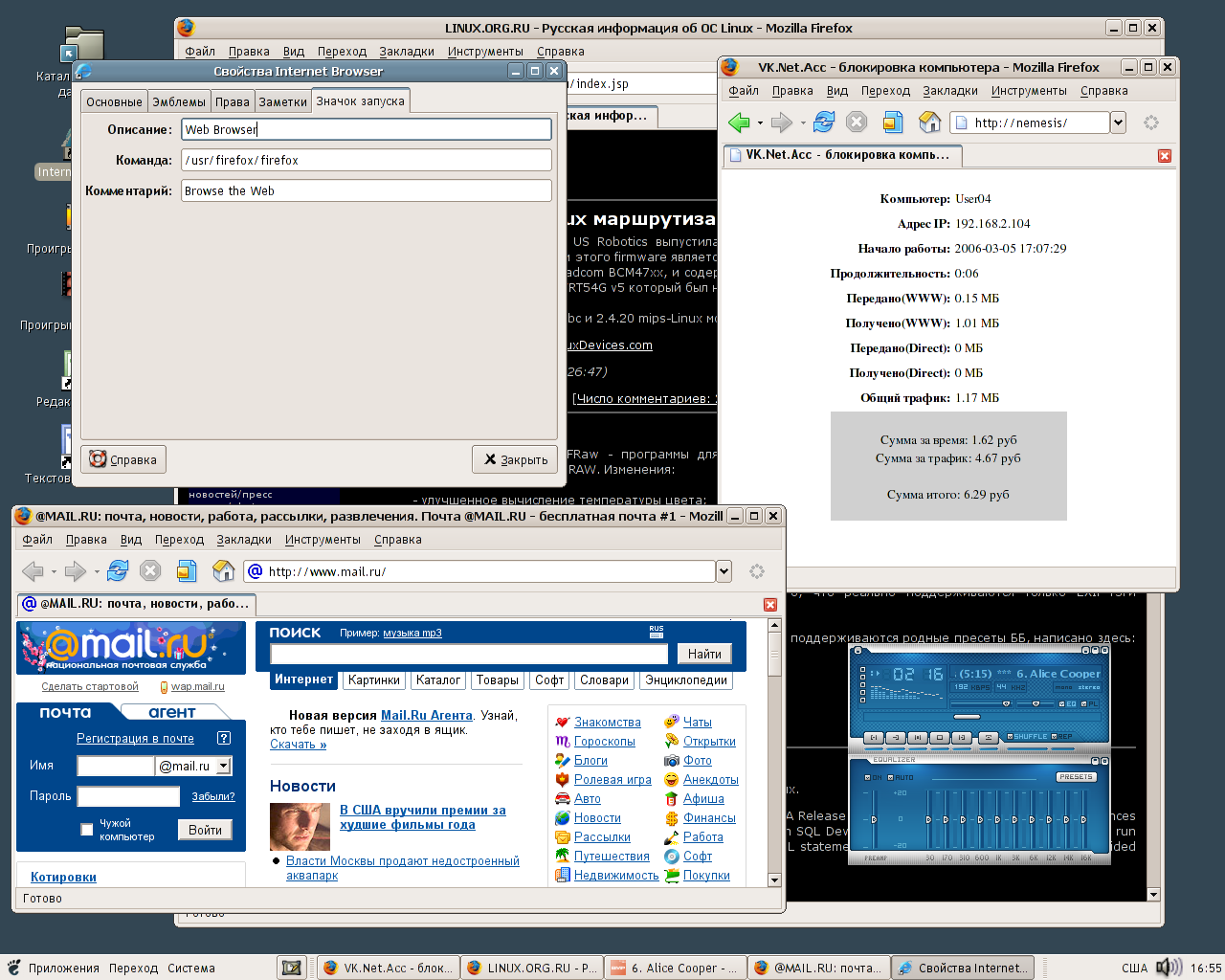Toggle equalizer ON switch

tap(873, 777)
